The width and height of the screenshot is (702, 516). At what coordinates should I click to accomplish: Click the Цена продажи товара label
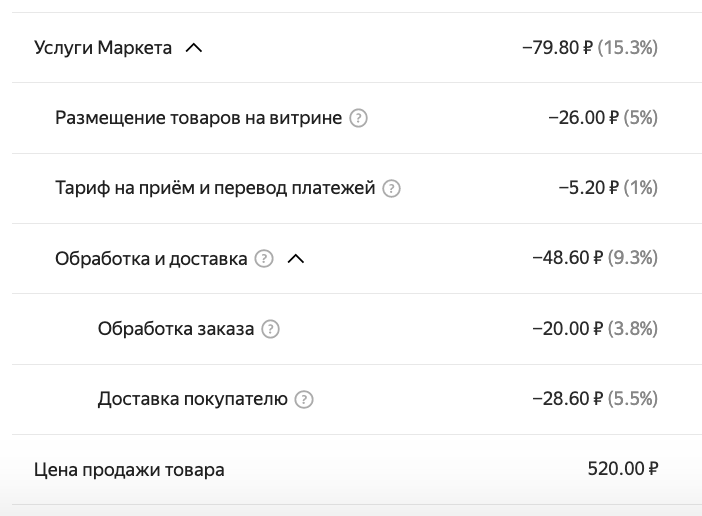129,469
